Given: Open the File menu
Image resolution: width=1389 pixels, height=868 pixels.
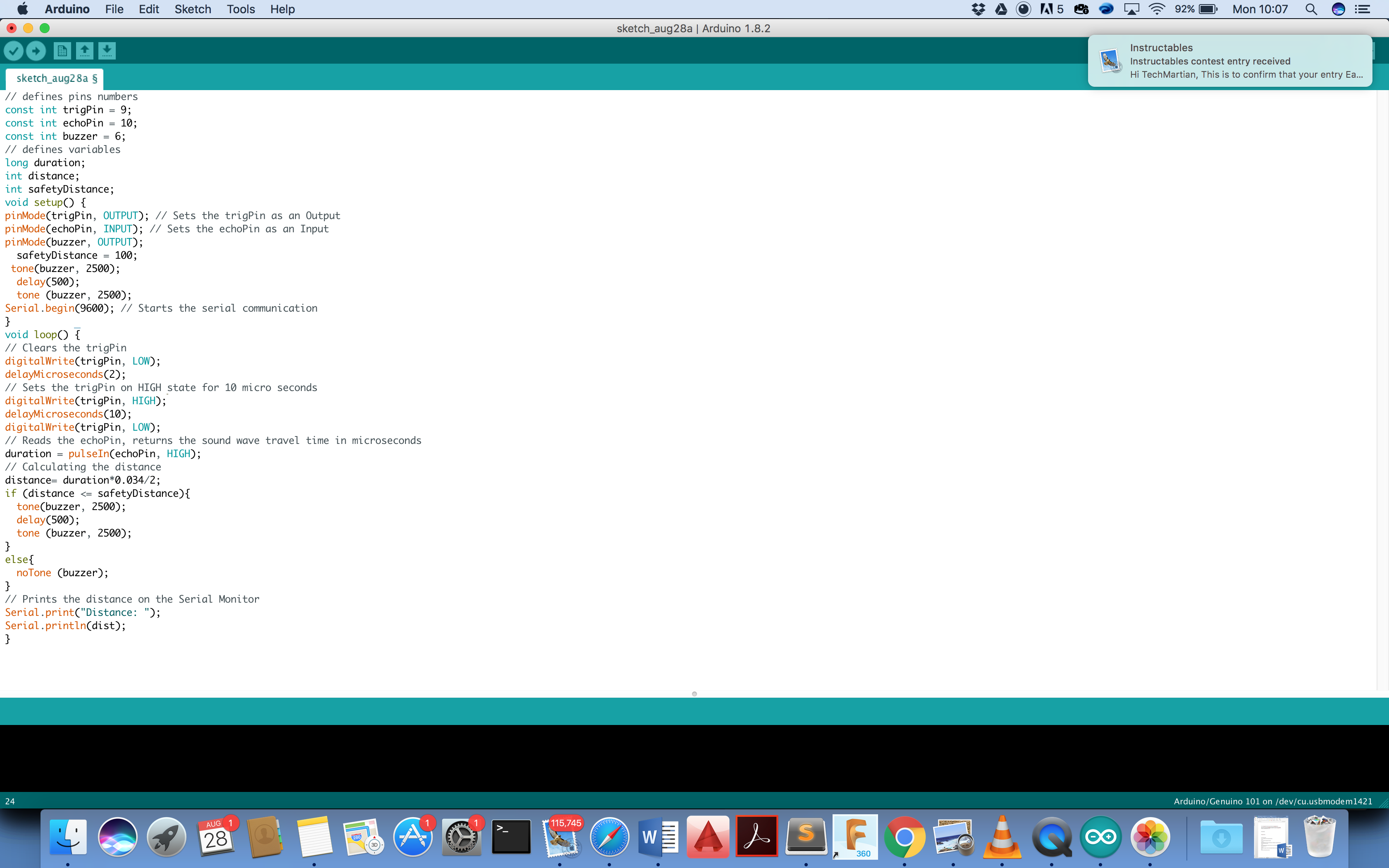Looking at the screenshot, I should [x=114, y=9].
